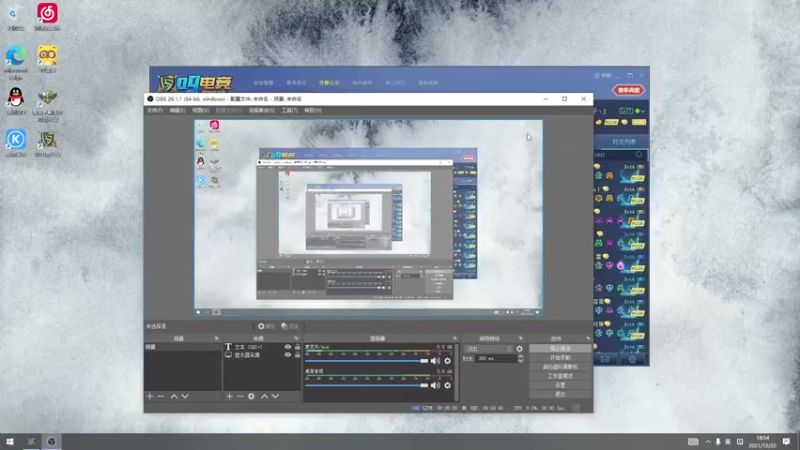
Task: Click the OBS preview canvas
Action: pos(368,217)
